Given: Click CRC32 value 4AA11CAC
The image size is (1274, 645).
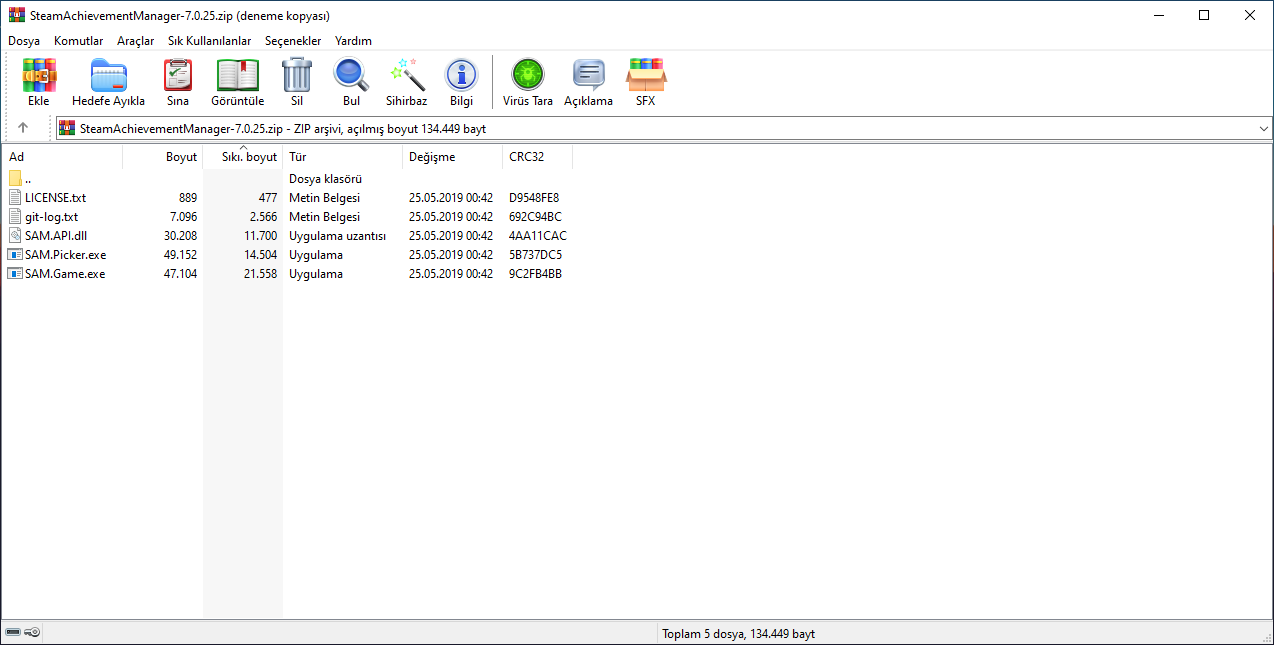Looking at the screenshot, I should 537,236.
